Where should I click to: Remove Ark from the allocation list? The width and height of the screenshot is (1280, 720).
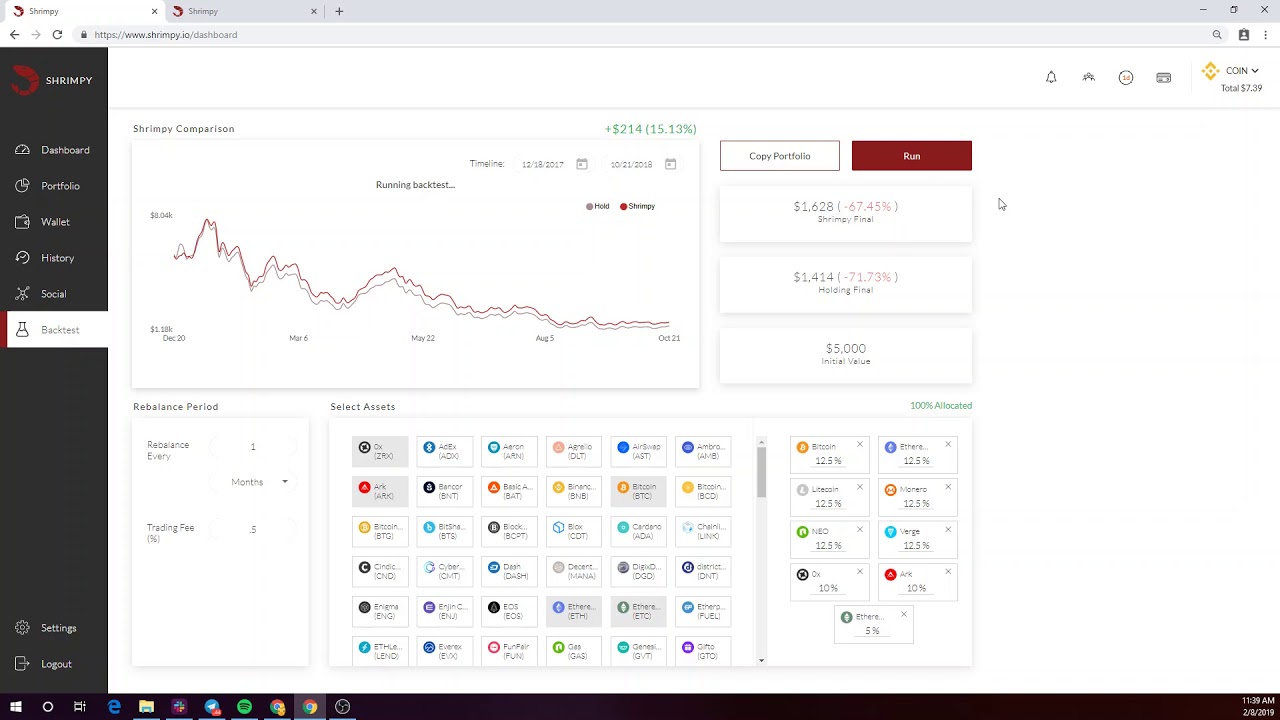coord(948,572)
